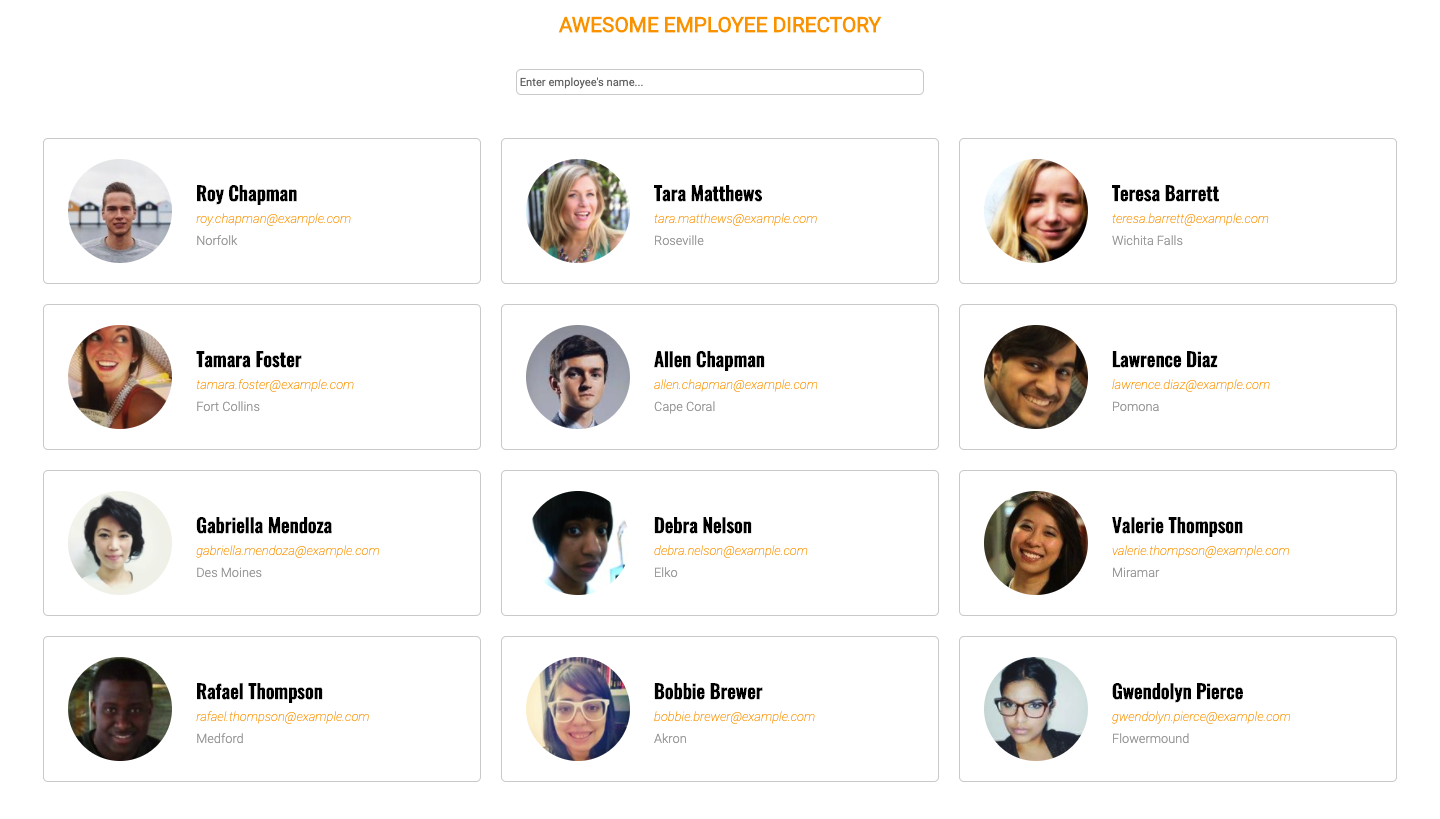This screenshot has height=819, width=1440.
Task: Select Allen Chapman's profile picture
Action: click(x=578, y=377)
